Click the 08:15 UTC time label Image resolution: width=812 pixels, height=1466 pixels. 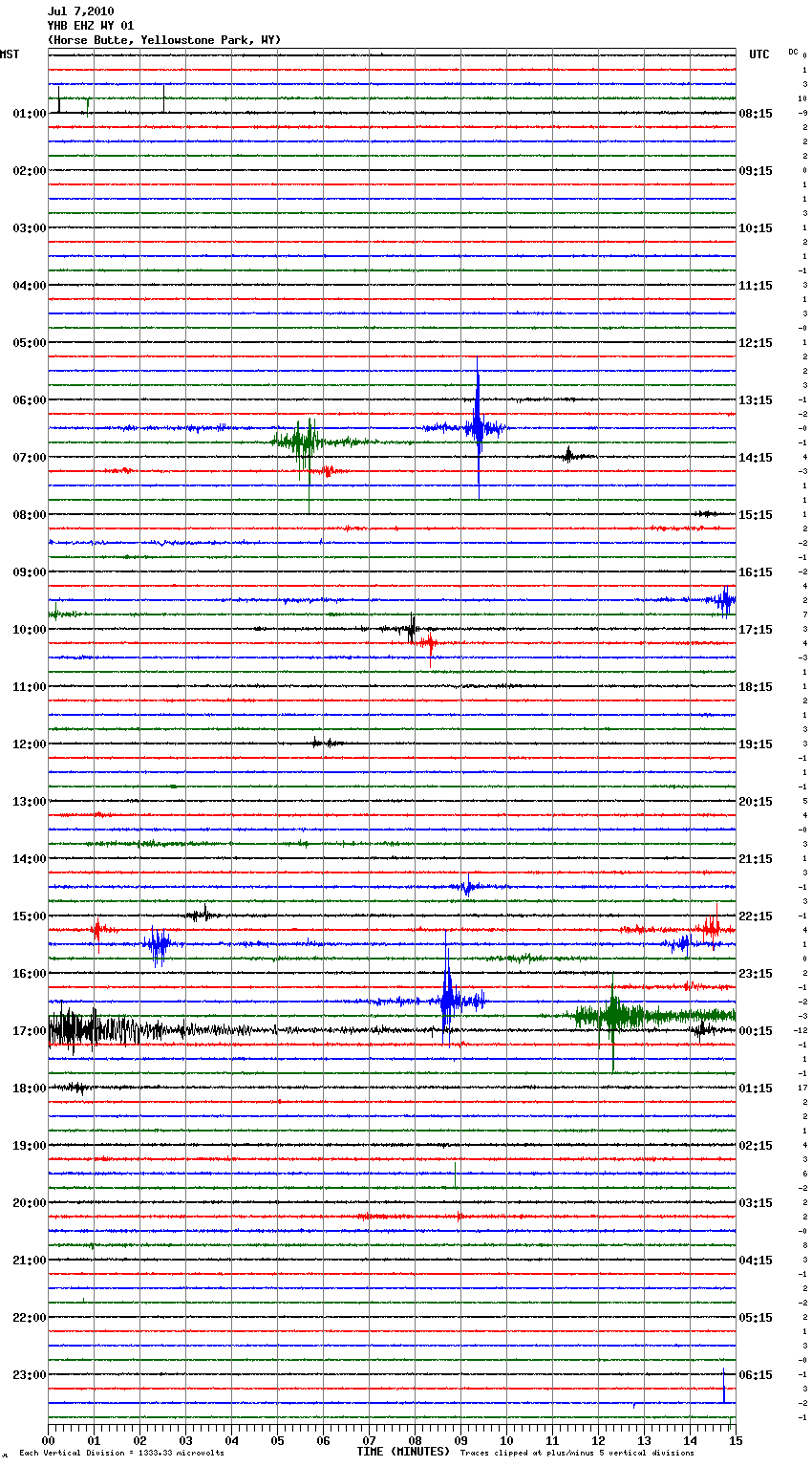[x=756, y=114]
